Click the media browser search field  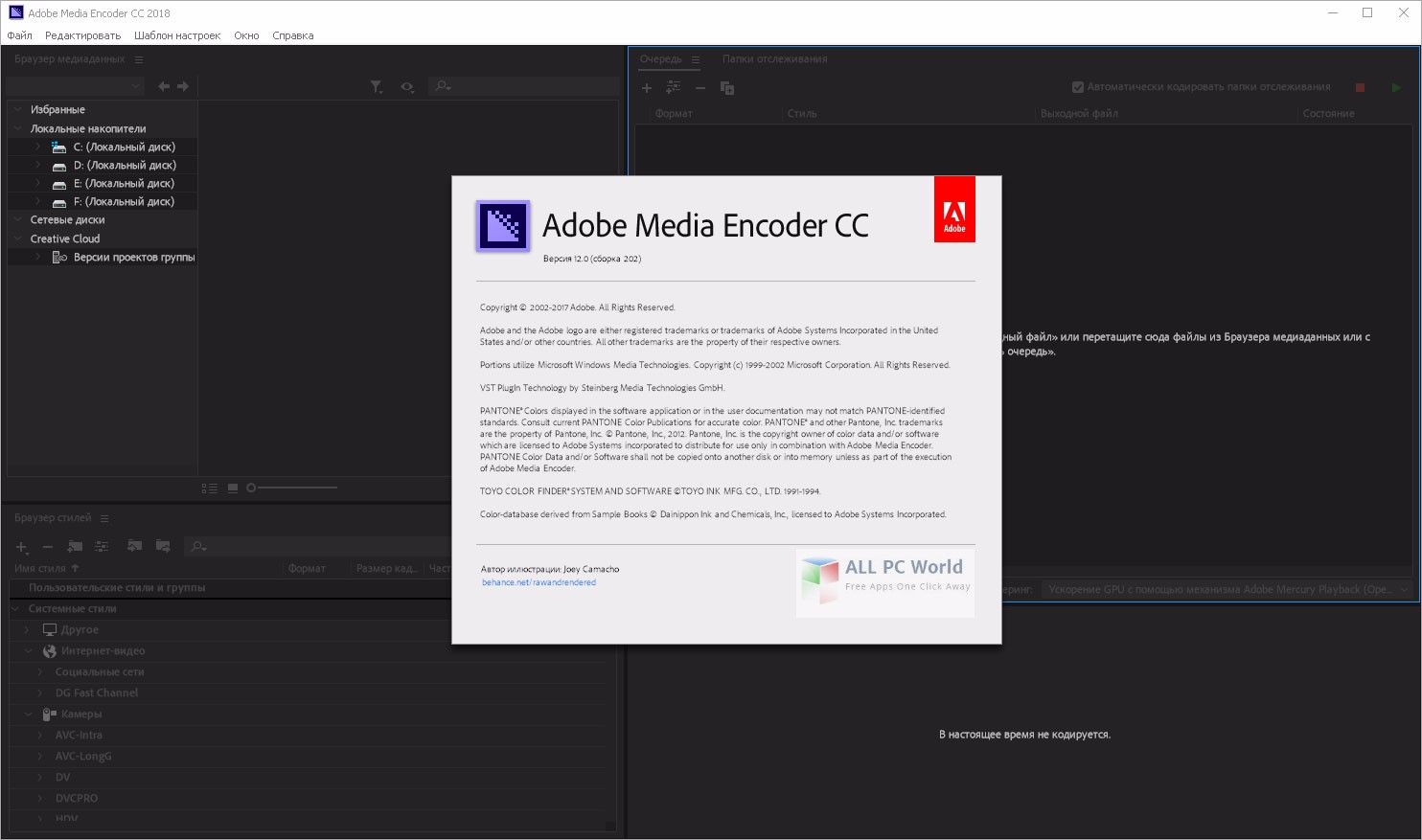click(x=523, y=86)
